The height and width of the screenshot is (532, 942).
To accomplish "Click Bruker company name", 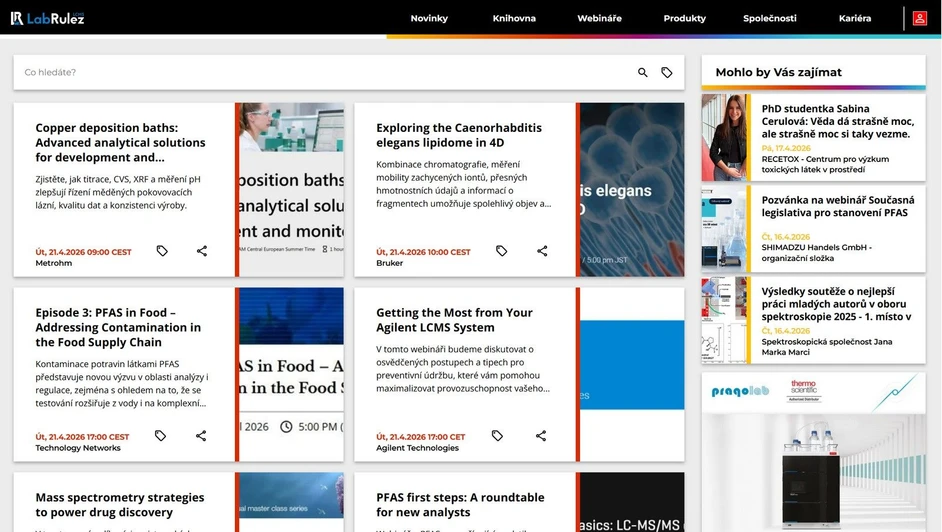I will [x=389, y=263].
